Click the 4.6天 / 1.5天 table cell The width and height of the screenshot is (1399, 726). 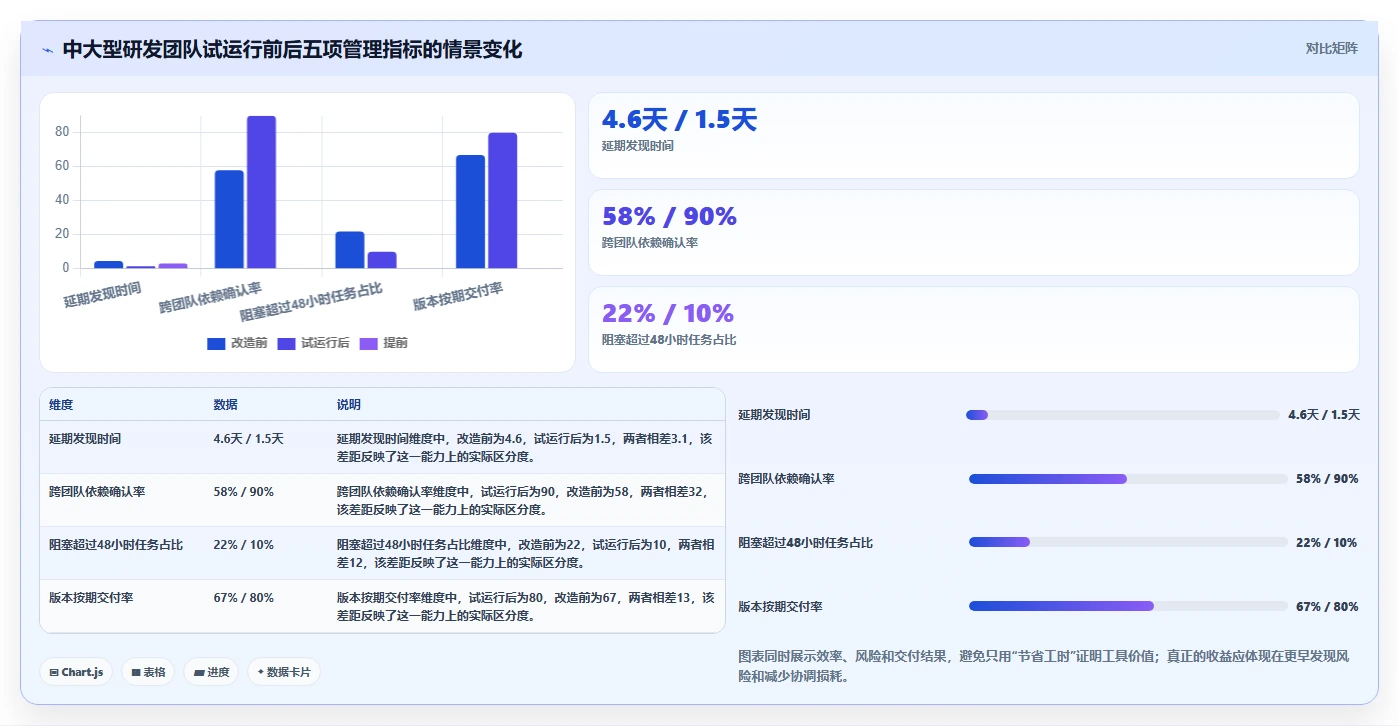pyautogui.click(x=248, y=439)
